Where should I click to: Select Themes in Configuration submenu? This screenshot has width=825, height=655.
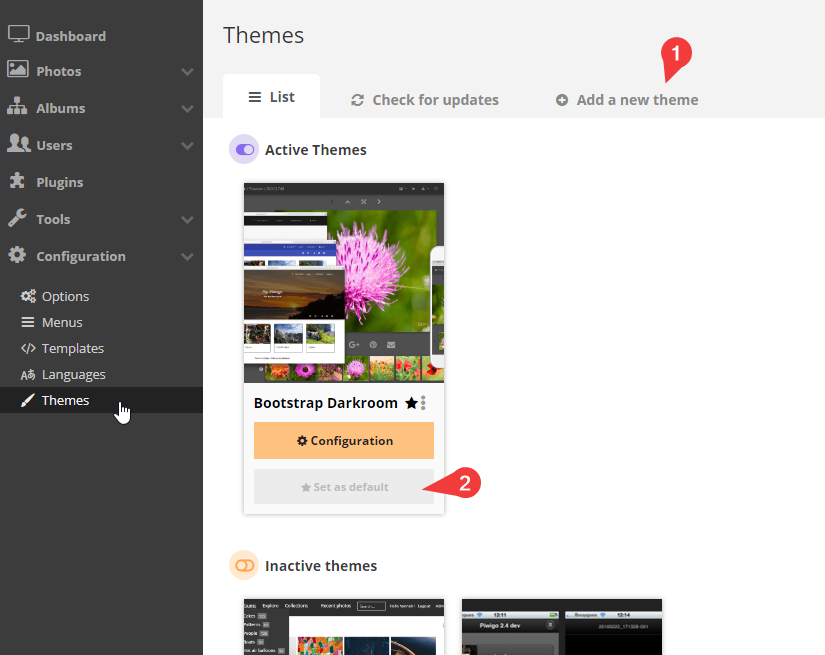coord(101,400)
